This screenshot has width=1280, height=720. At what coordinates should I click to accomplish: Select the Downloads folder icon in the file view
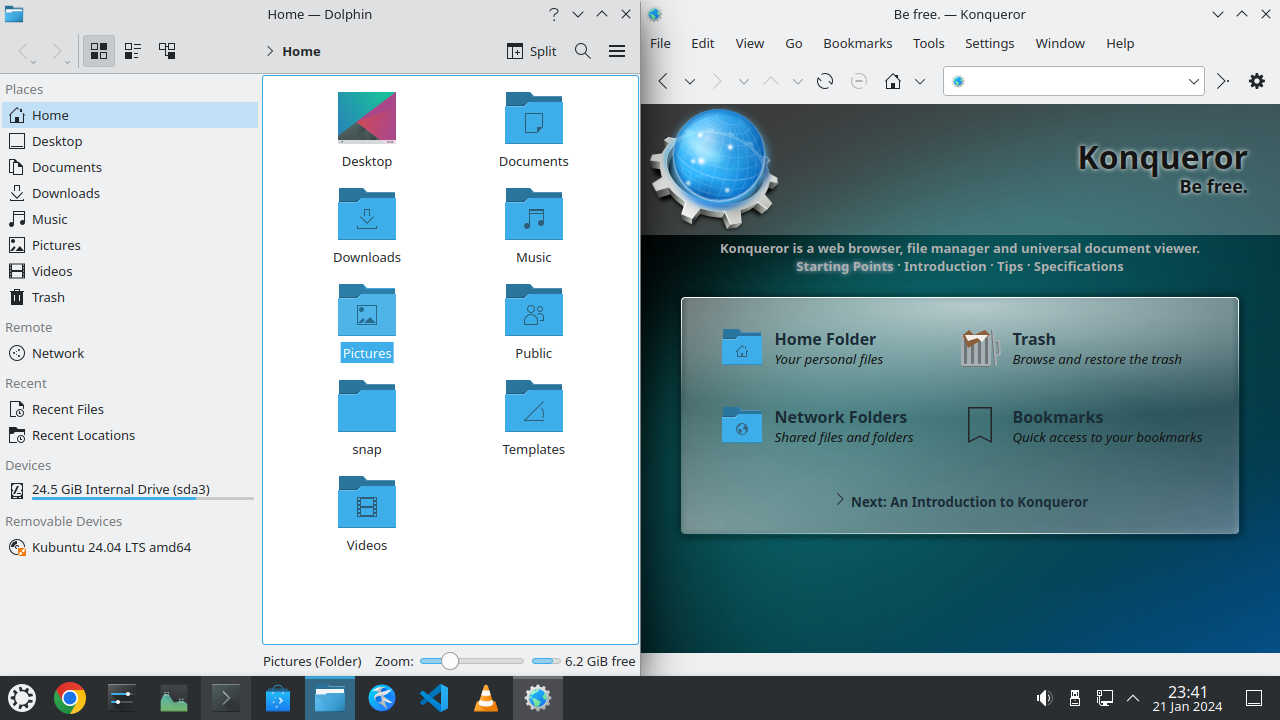(x=367, y=214)
